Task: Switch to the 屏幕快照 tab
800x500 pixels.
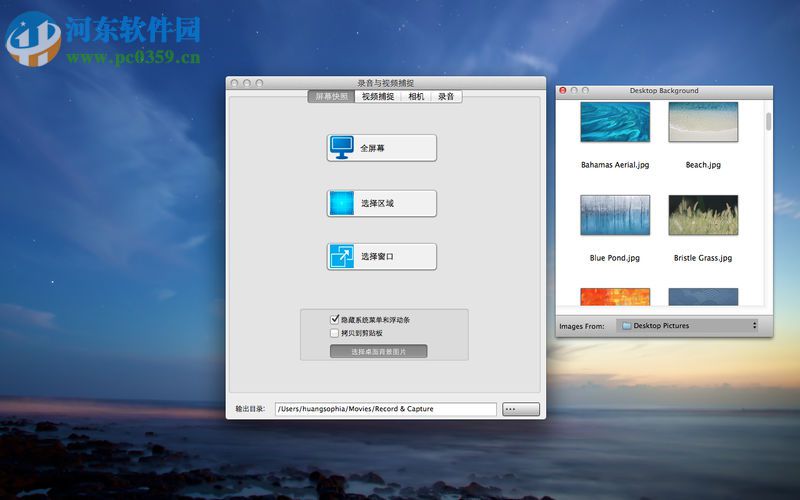Action: pos(332,96)
